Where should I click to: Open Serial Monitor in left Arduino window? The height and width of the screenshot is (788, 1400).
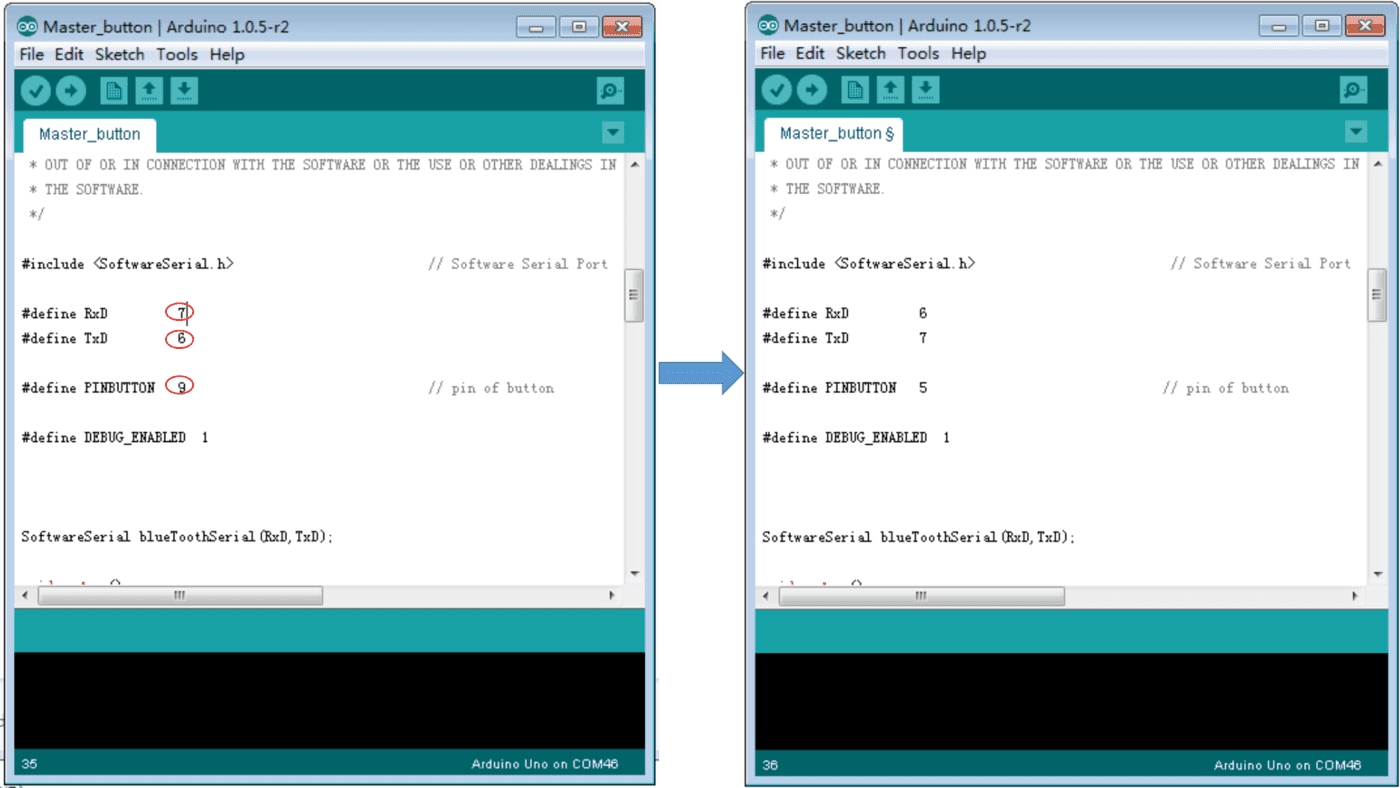610,91
